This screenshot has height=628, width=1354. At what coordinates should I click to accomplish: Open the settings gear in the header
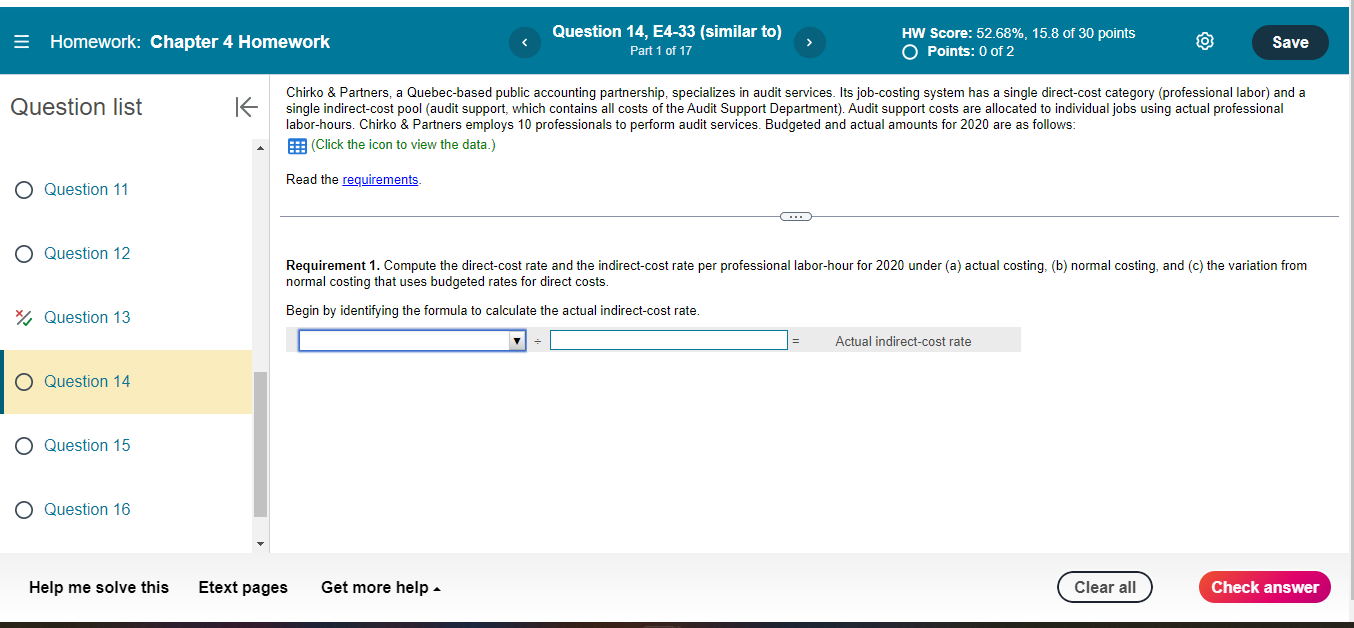point(1204,41)
